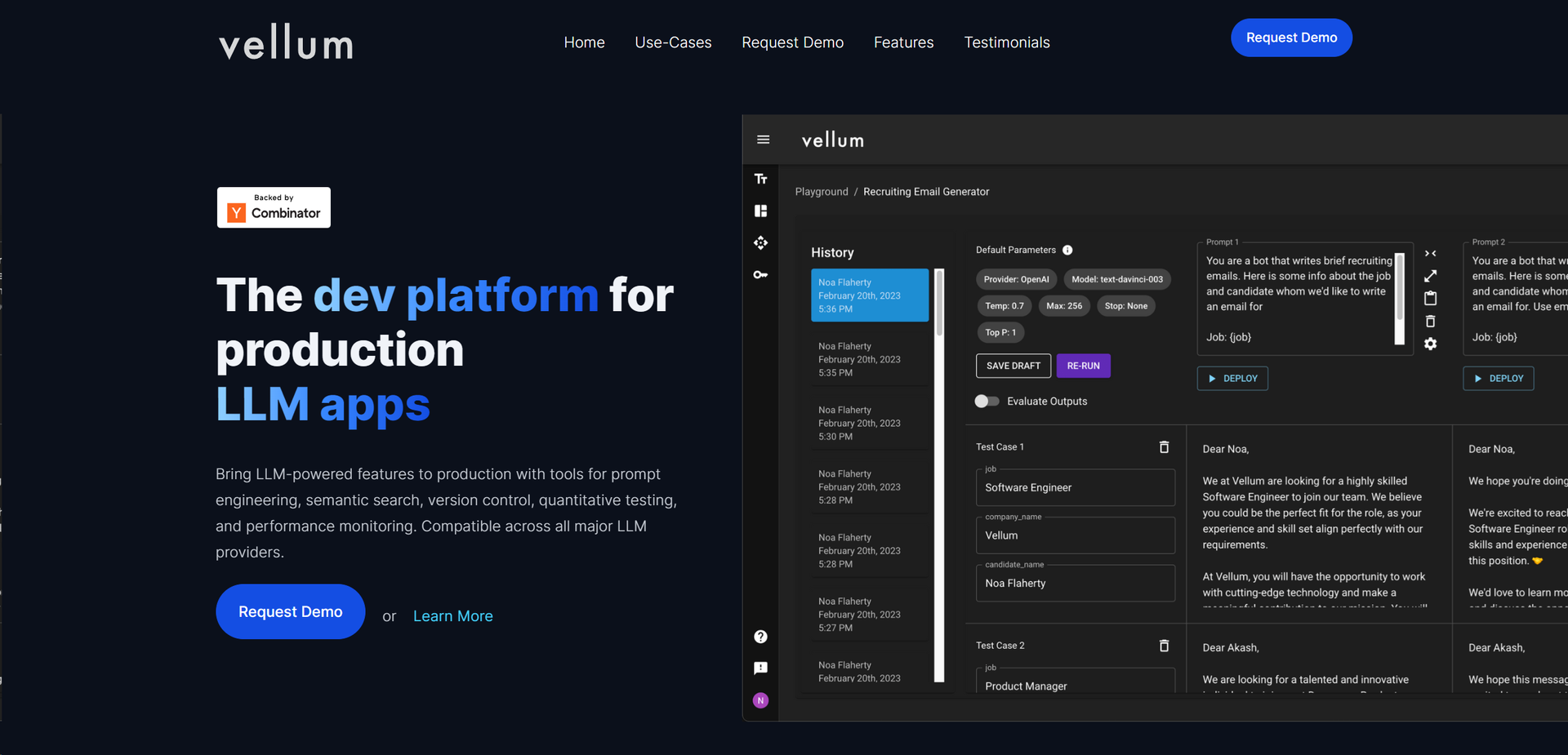
Task: Select the 5:35 PM history entry
Action: 870,359
